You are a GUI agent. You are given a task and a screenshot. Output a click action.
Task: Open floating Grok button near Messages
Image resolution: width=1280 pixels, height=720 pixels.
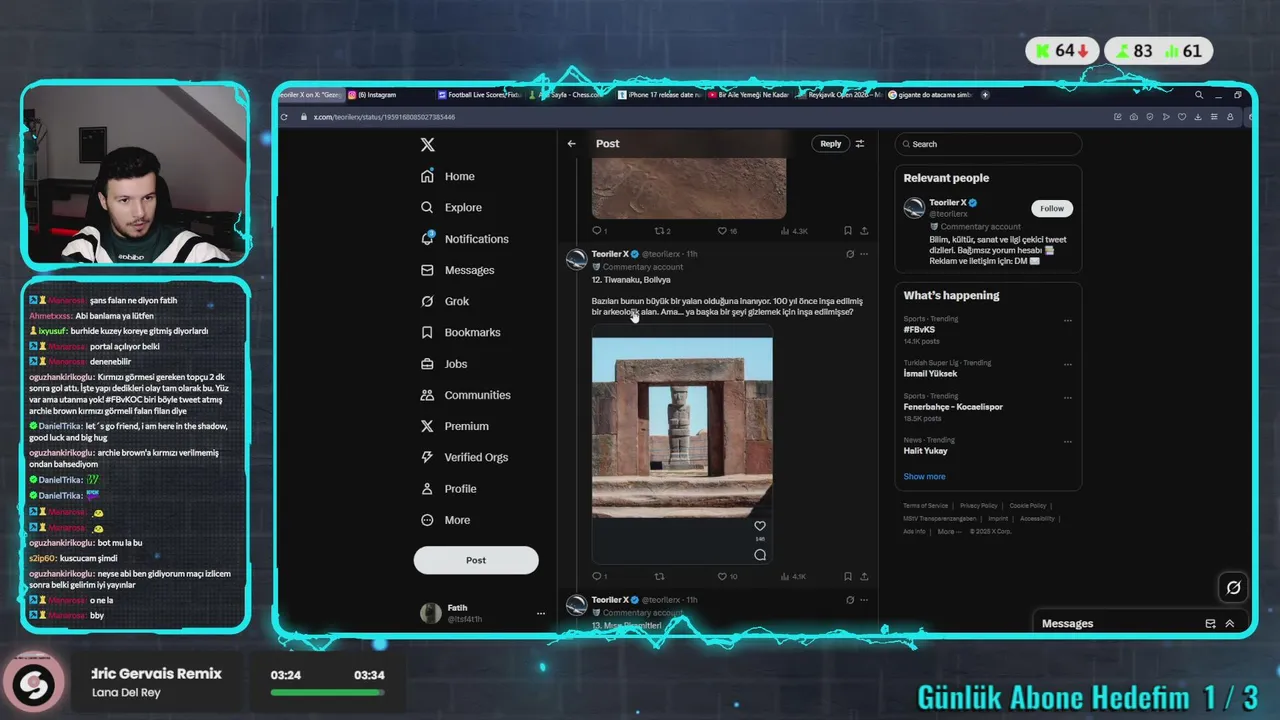click(x=1233, y=587)
